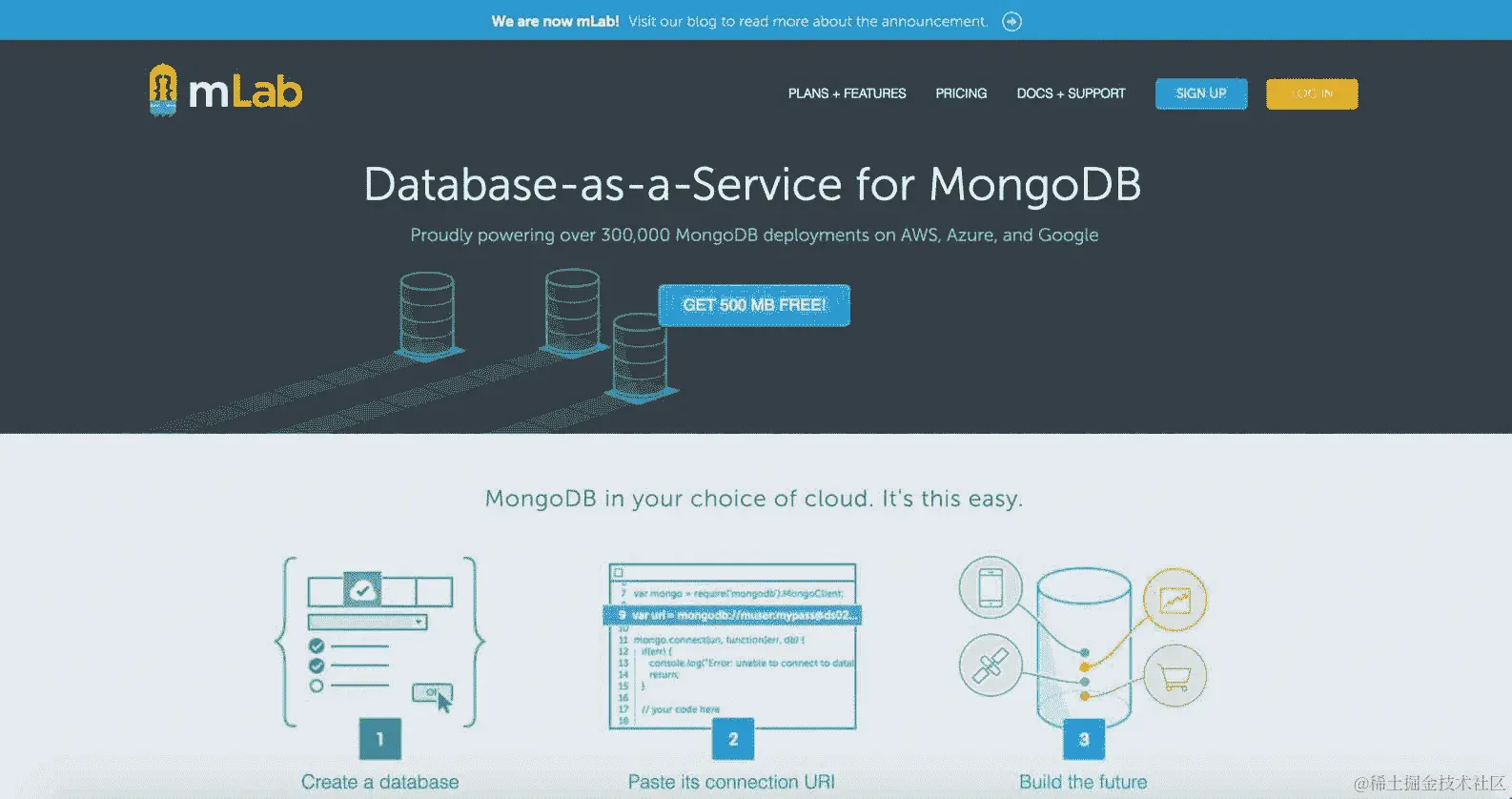The height and width of the screenshot is (799, 1512).
Task: Click the highlighted var uri code line
Action: 733,615
